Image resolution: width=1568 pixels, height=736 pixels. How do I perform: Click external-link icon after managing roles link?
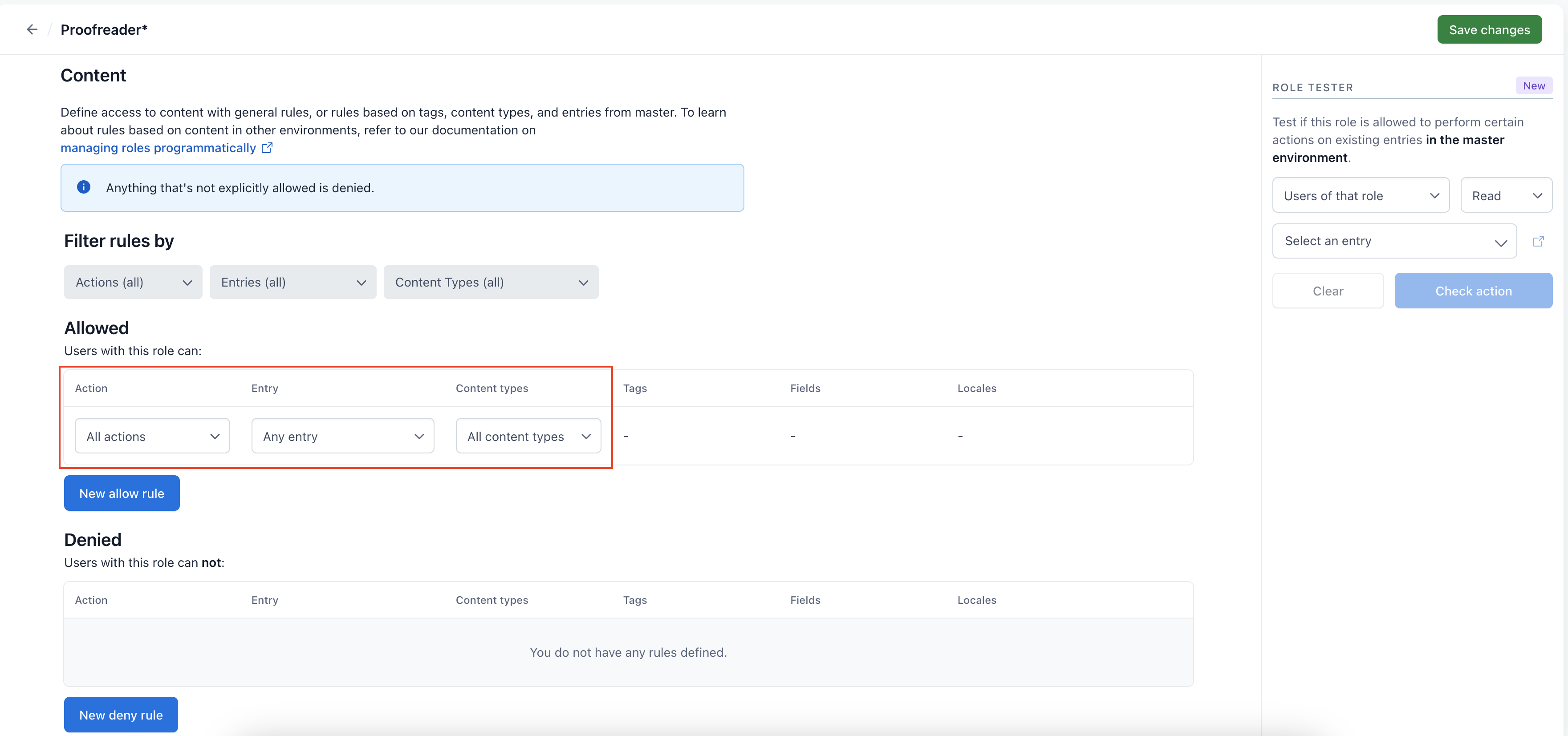click(267, 148)
